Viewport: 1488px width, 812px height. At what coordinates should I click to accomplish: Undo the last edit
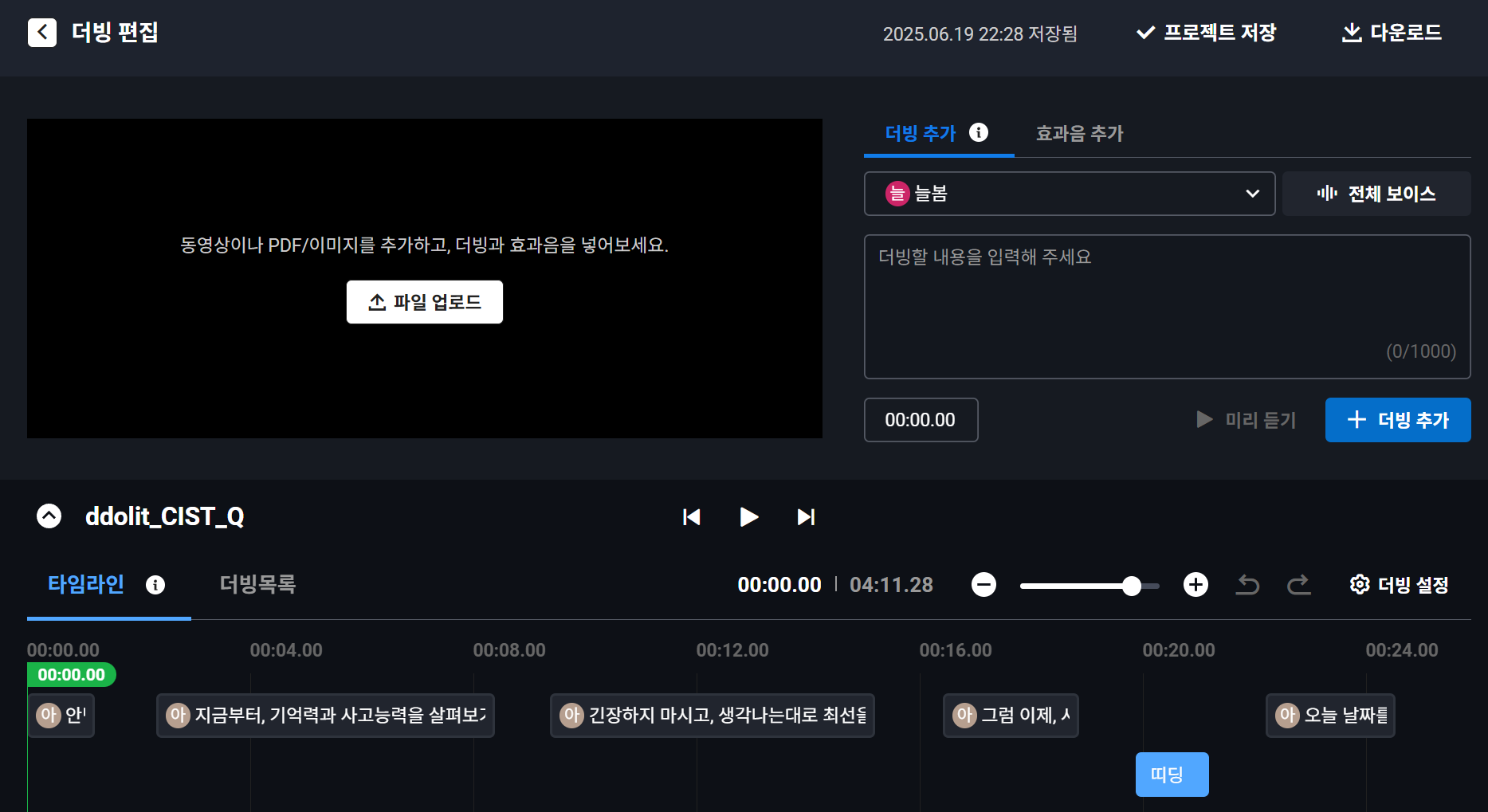coord(1248,585)
